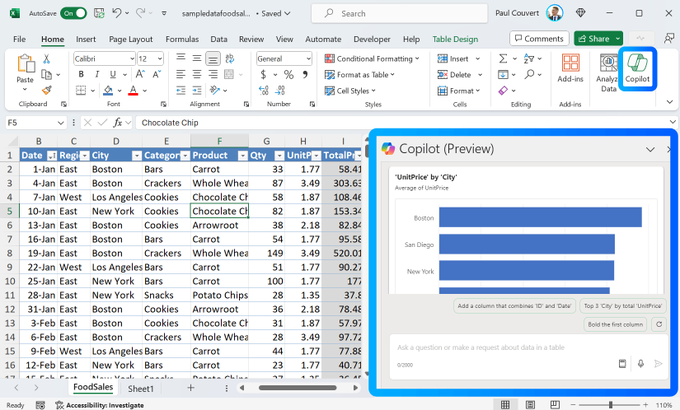Apply comma style
The image size is (680, 410).
pyautogui.click(x=305, y=75)
